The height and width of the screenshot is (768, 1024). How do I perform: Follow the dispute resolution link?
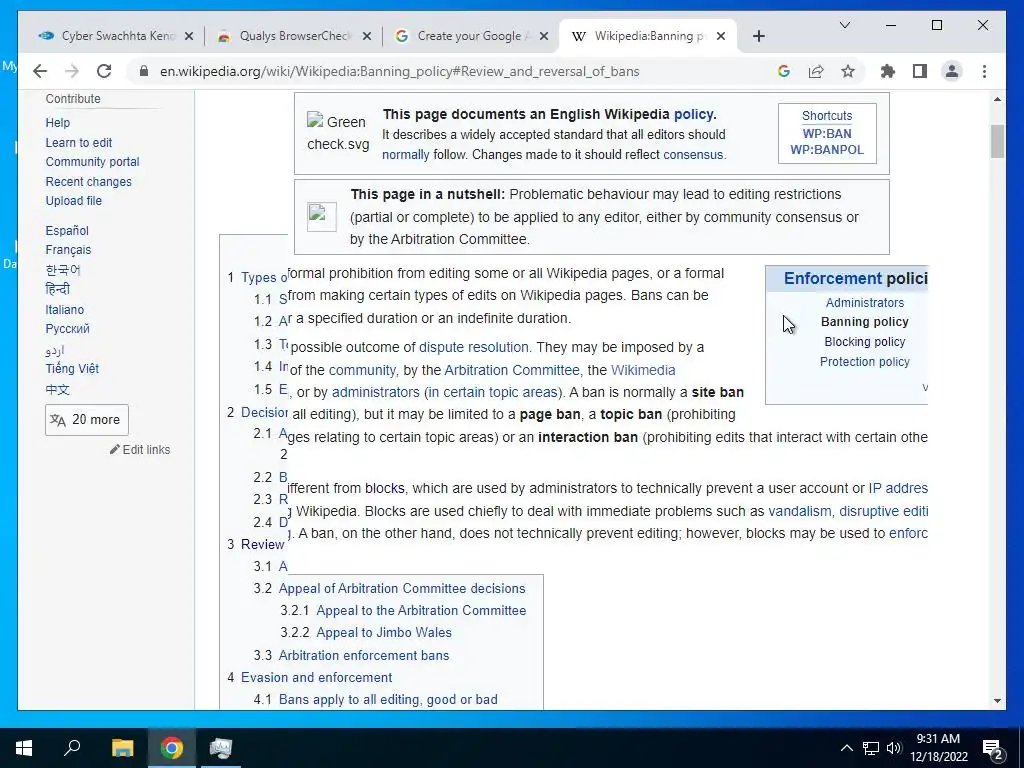coord(473,347)
